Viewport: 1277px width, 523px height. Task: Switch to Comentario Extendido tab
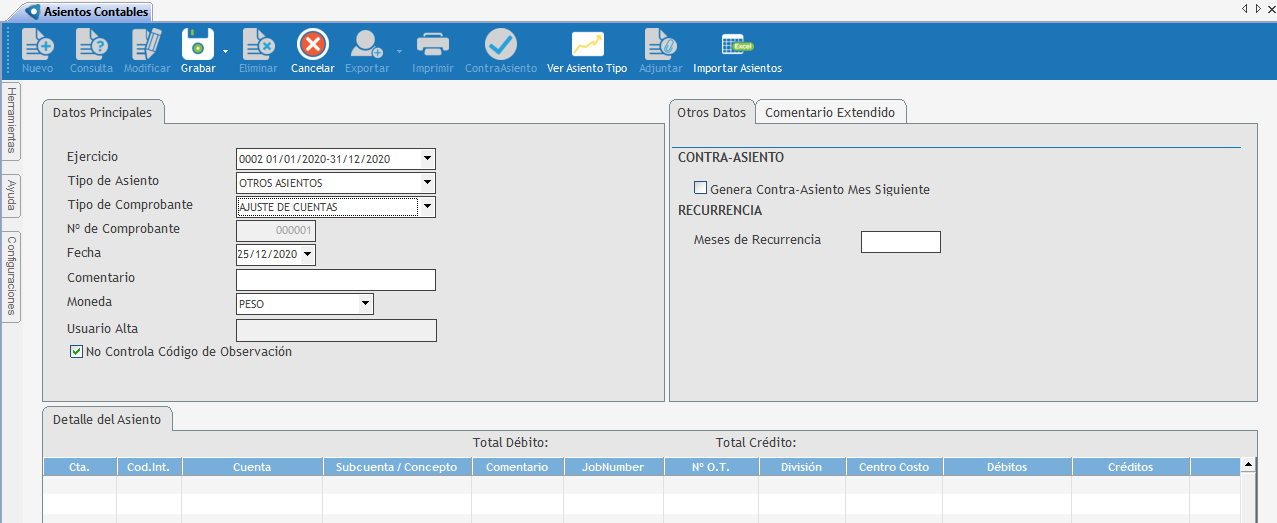pos(831,113)
